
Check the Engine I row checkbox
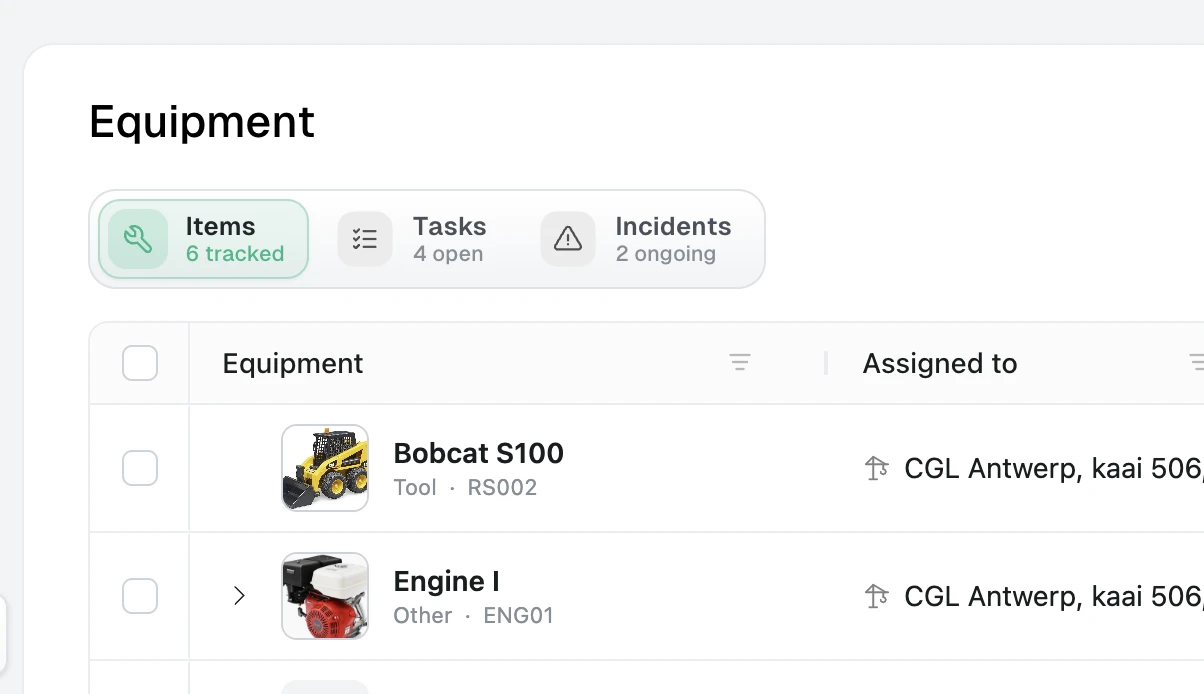point(140,596)
